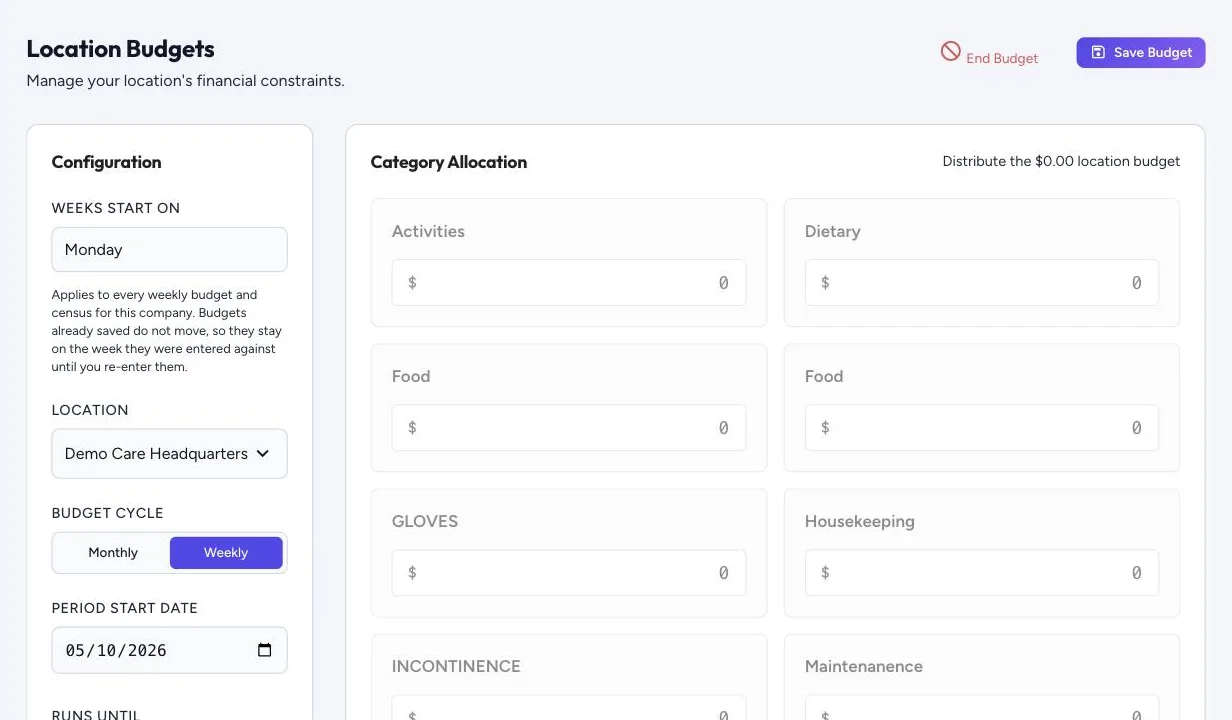Click the WEEKS START ON label

coord(115,208)
